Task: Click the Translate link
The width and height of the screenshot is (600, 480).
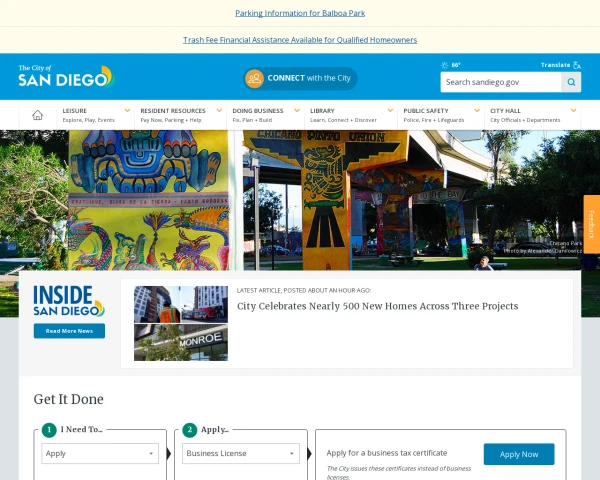Action: click(556, 65)
